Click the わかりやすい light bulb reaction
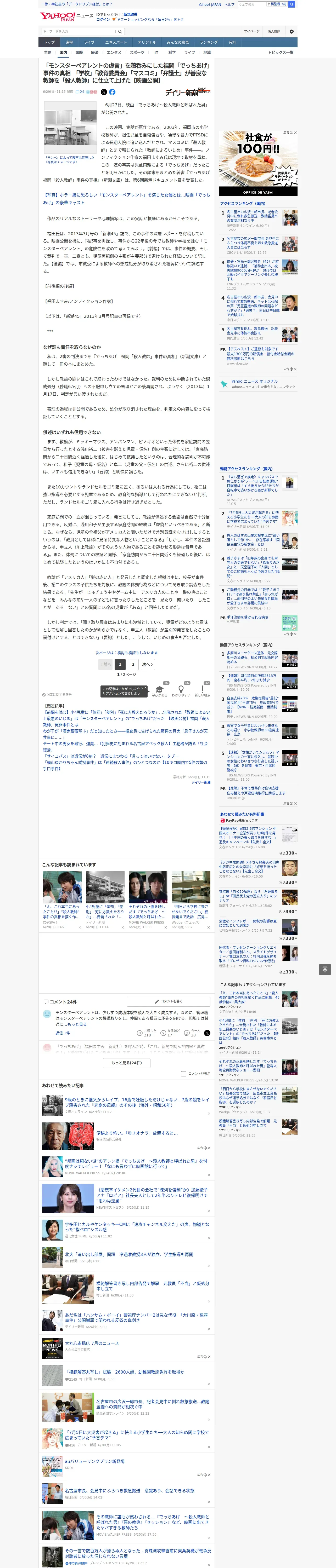The width and height of the screenshot is (336, 1568). click(x=181, y=690)
